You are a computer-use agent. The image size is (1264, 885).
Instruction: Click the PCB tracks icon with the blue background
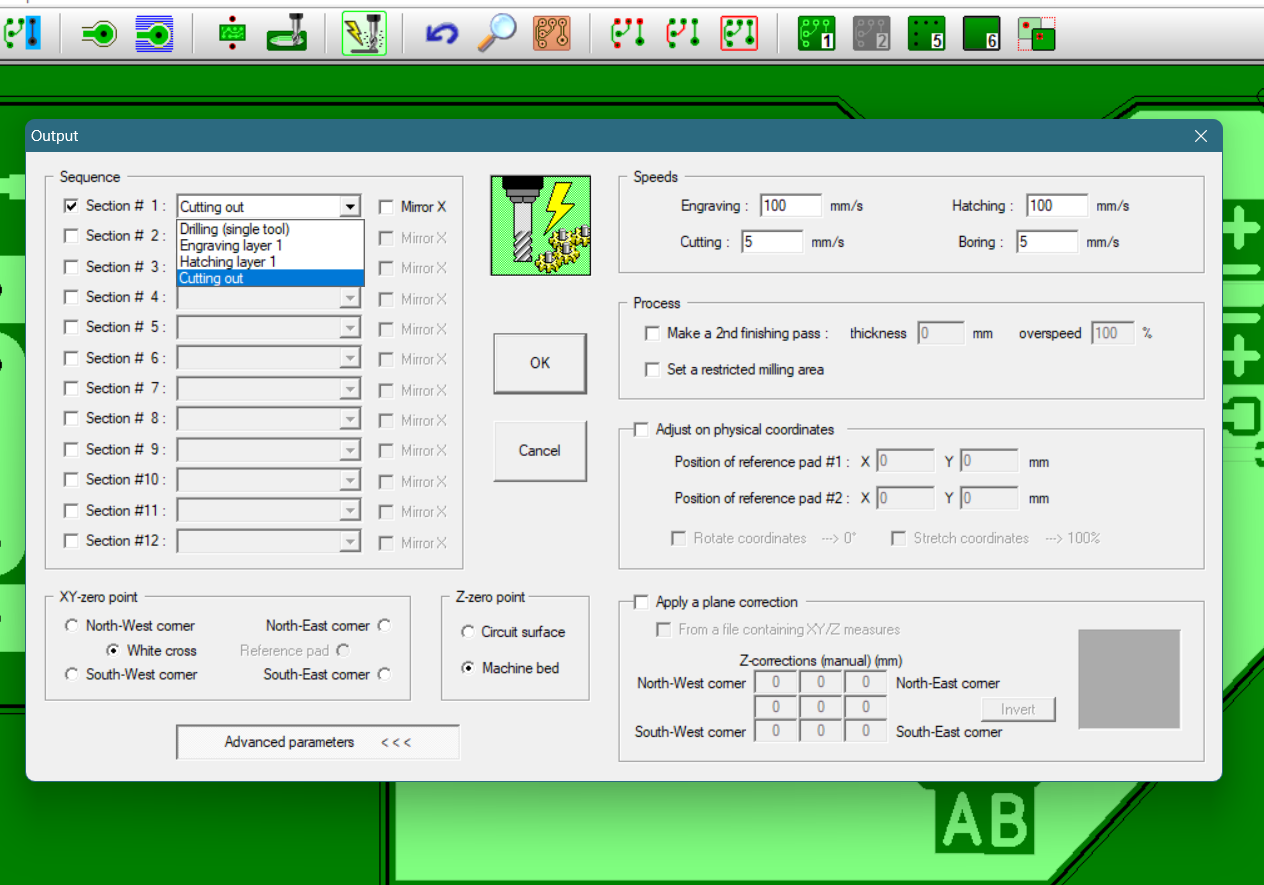pyautogui.click(x=22, y=33)
